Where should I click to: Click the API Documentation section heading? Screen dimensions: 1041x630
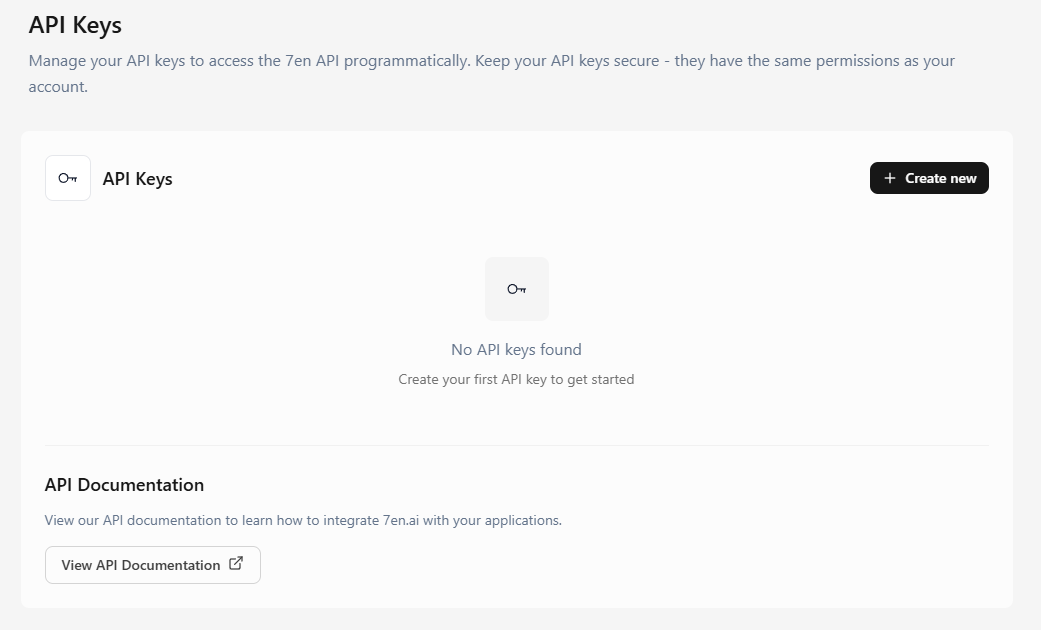[x=124, y=485]
